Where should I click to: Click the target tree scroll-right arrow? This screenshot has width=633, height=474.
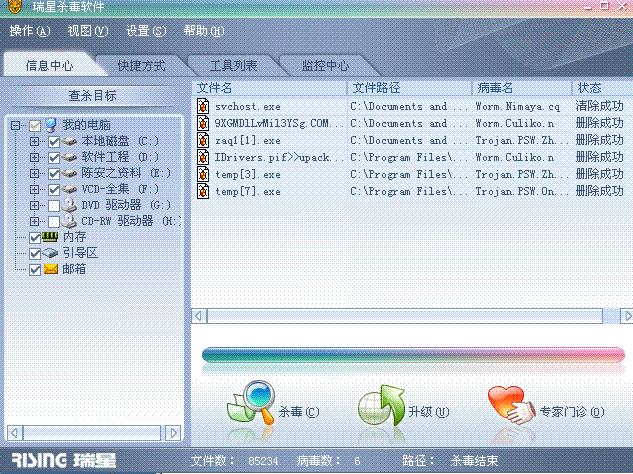174,433
